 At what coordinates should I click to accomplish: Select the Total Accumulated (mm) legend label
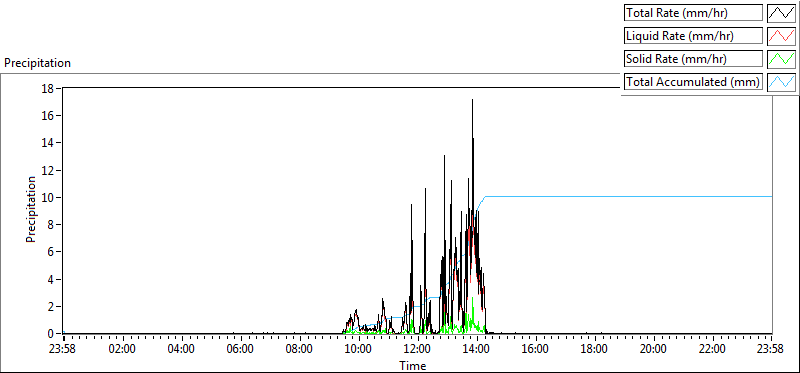(693, 81)
